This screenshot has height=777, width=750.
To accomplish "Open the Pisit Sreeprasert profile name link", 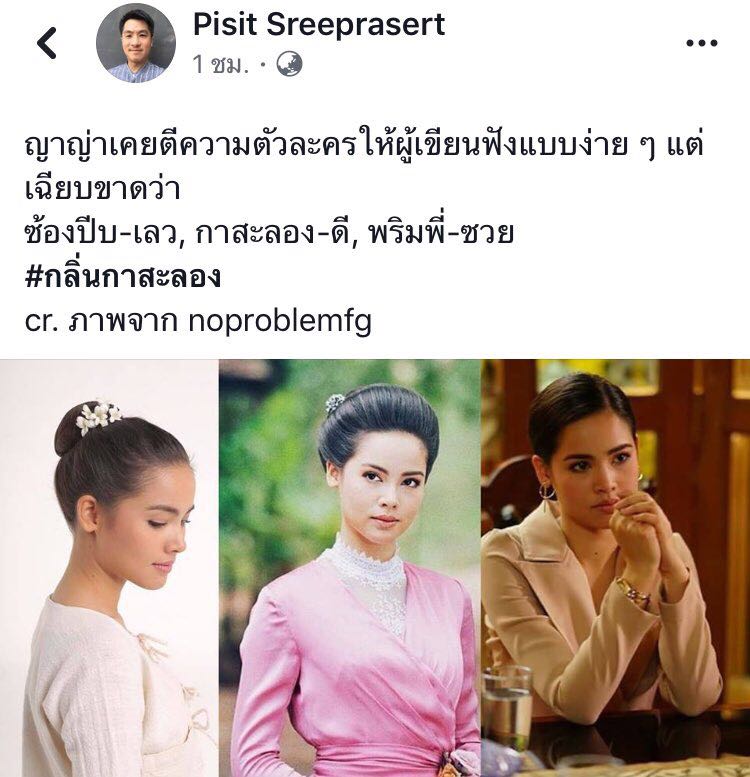I will tap(319, 24).
